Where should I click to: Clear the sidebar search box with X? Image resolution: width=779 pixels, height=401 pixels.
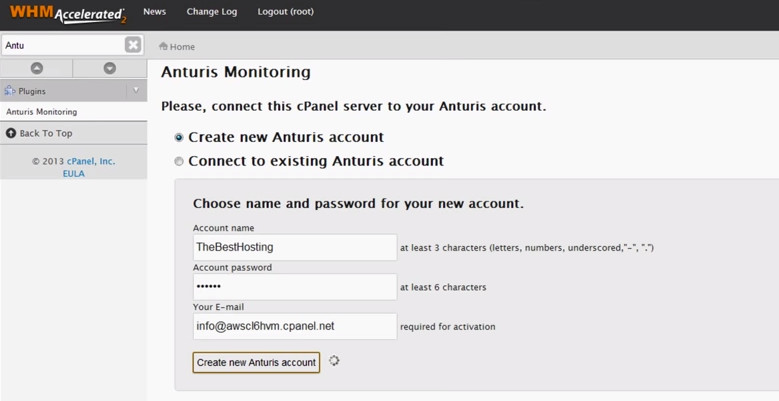click(x=133, y=45)
